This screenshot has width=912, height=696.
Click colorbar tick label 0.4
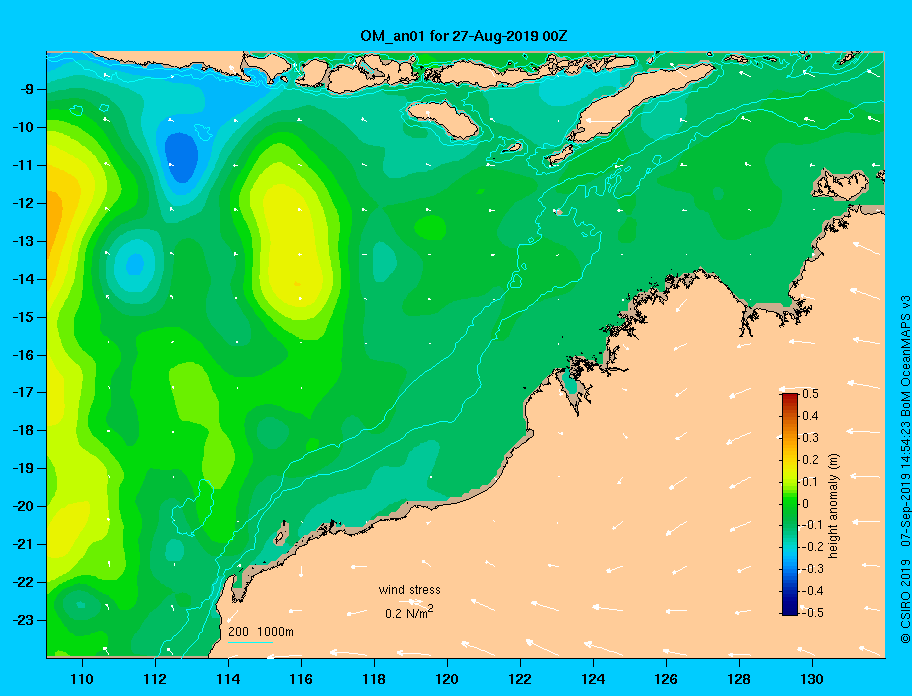tap(810, 416)
